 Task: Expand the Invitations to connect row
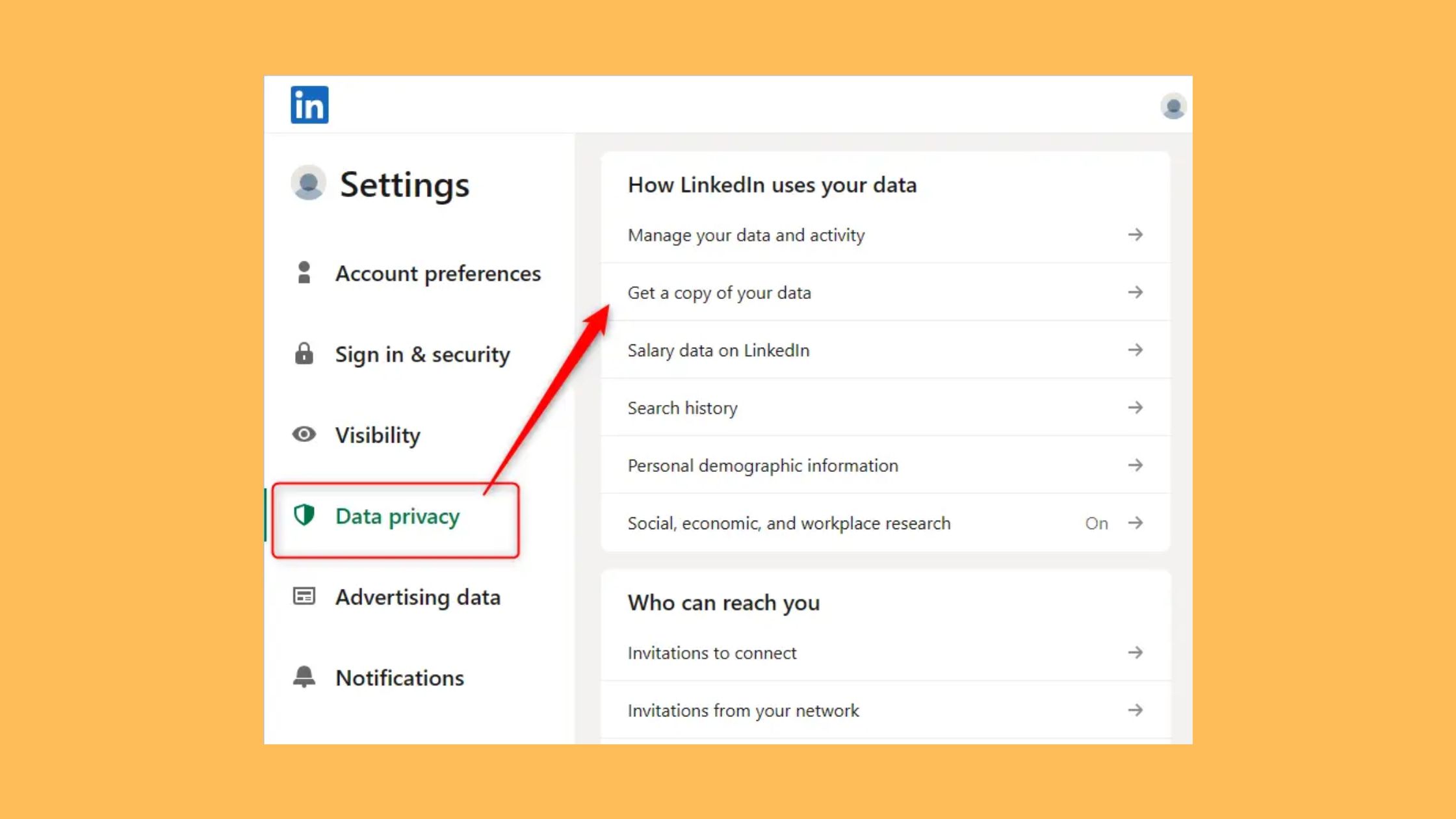1136,653
